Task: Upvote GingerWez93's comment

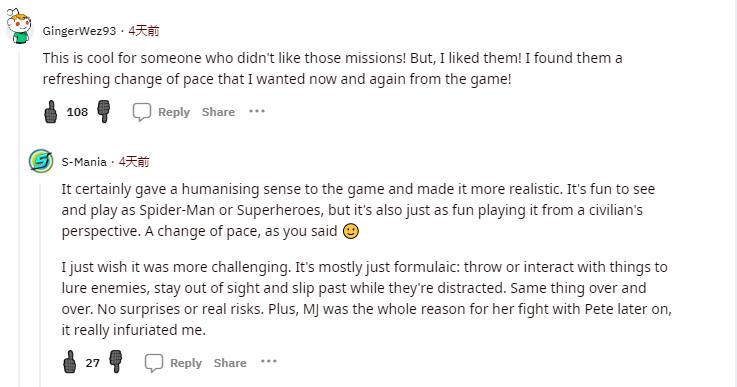Action: pyautogui.click(x=51, y=112)
